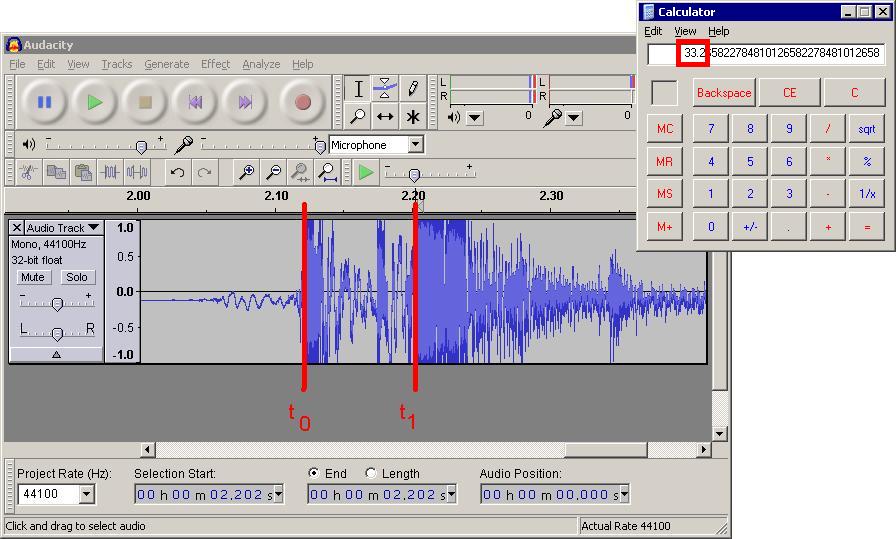Image resolution: width=896 pixels, height=539 pixels.
Task: Open the Effect menu
Action: pyautogui.click(x=215, y=64)
